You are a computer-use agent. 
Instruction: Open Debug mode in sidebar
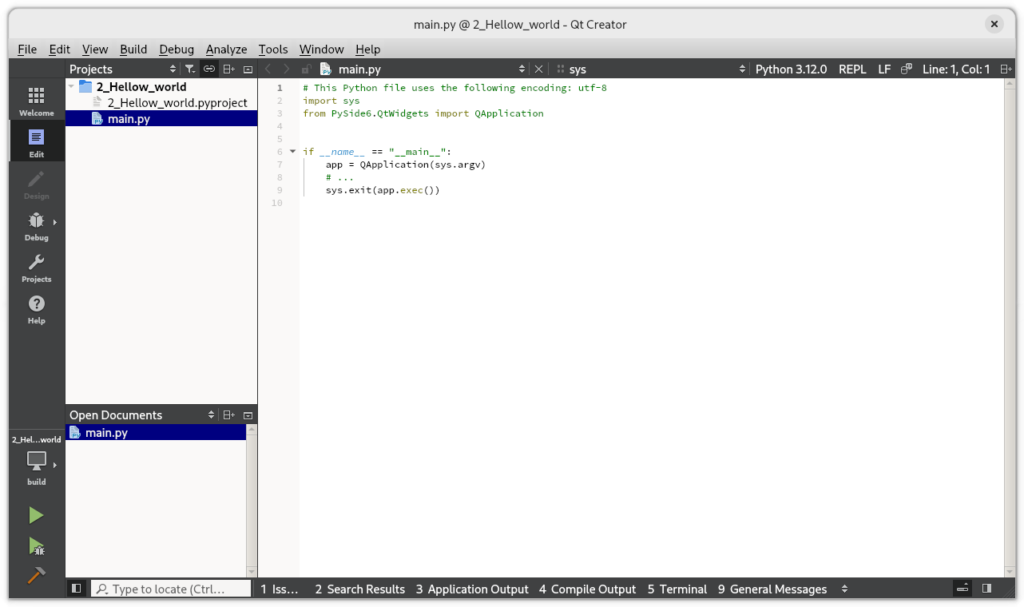(36, 226)
